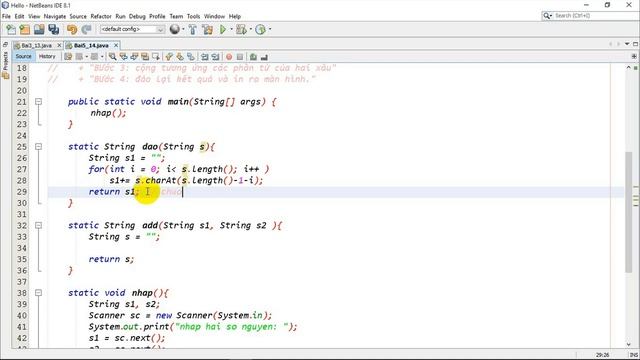Screen dimensions: 640x360
Task: Undo the last edit via the toolbar
Action: [72, 29]
